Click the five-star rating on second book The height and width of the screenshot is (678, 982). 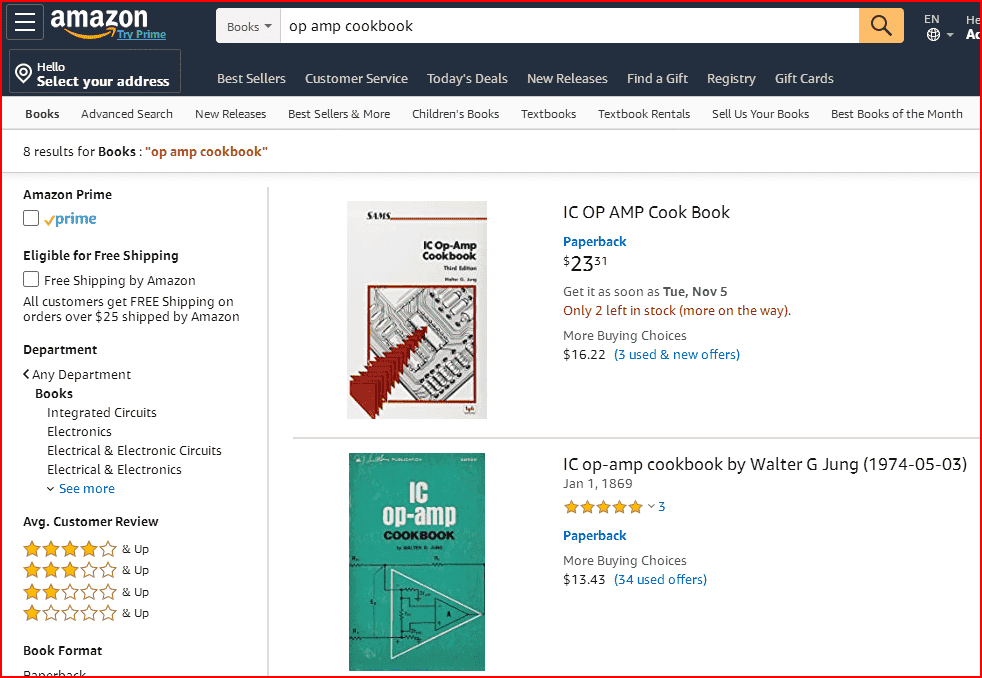coord(603,507)
